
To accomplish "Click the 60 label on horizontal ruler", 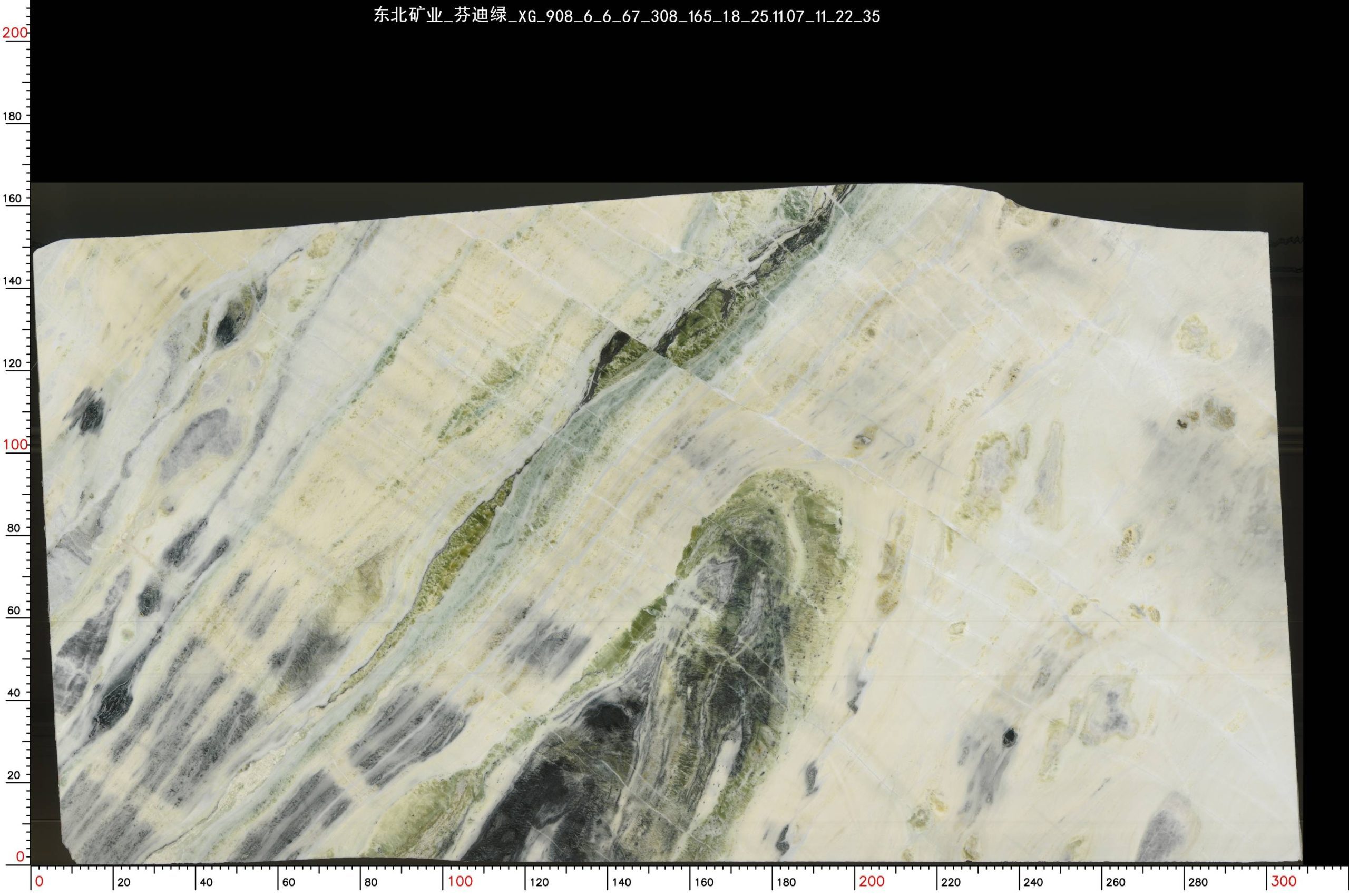I will 289,882.
